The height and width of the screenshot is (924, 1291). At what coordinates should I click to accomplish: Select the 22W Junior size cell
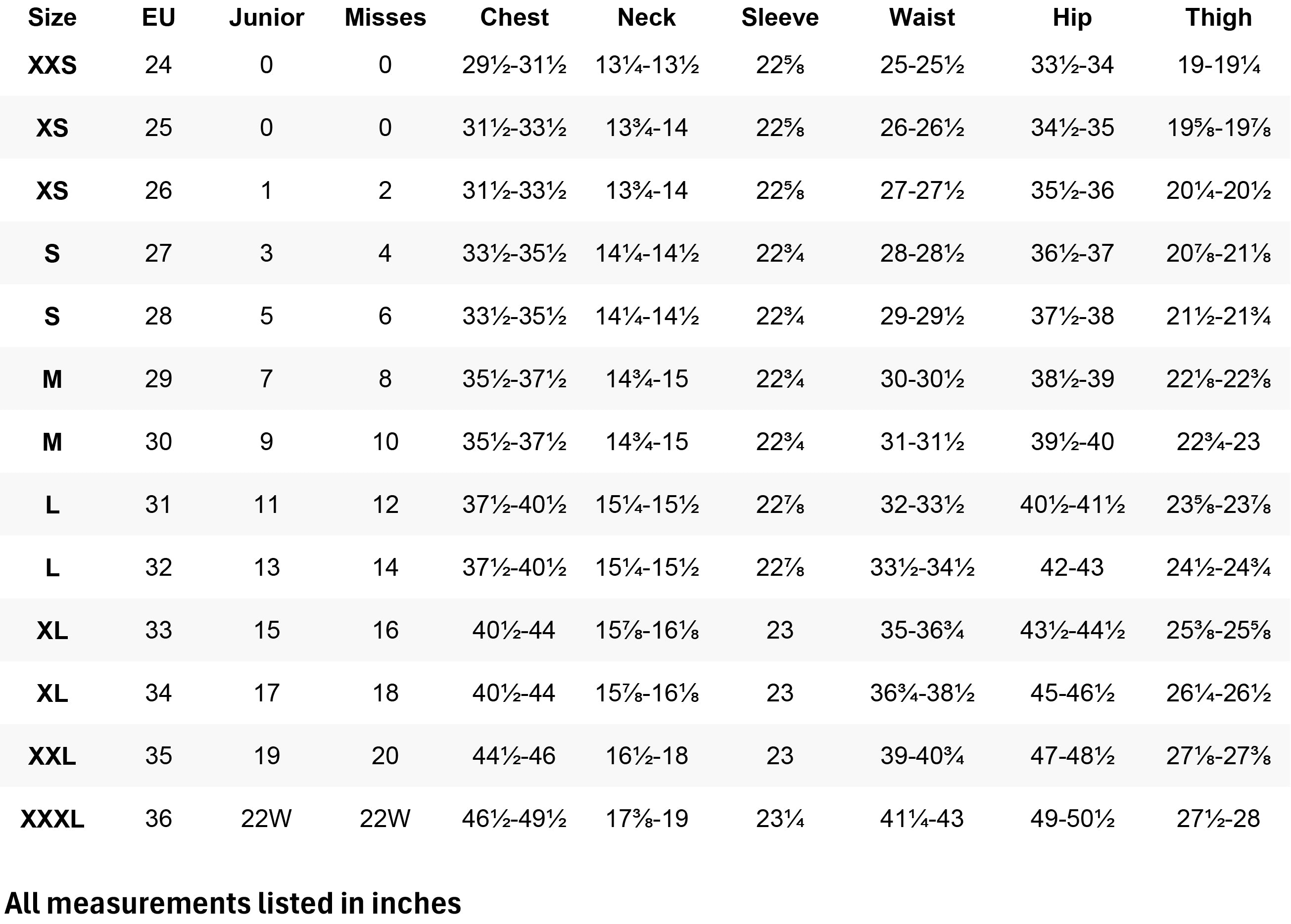266,819
